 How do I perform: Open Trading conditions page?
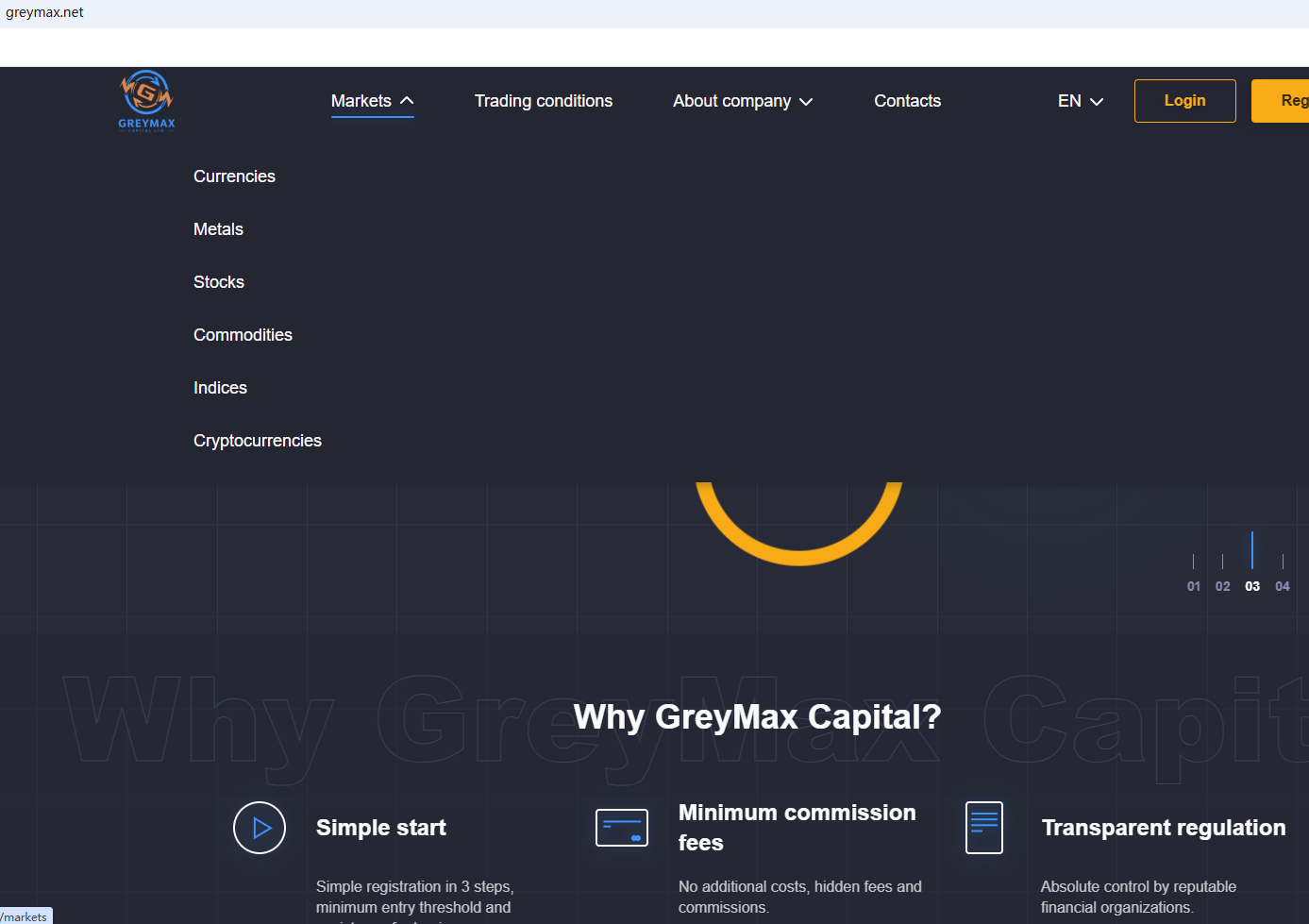543,101
